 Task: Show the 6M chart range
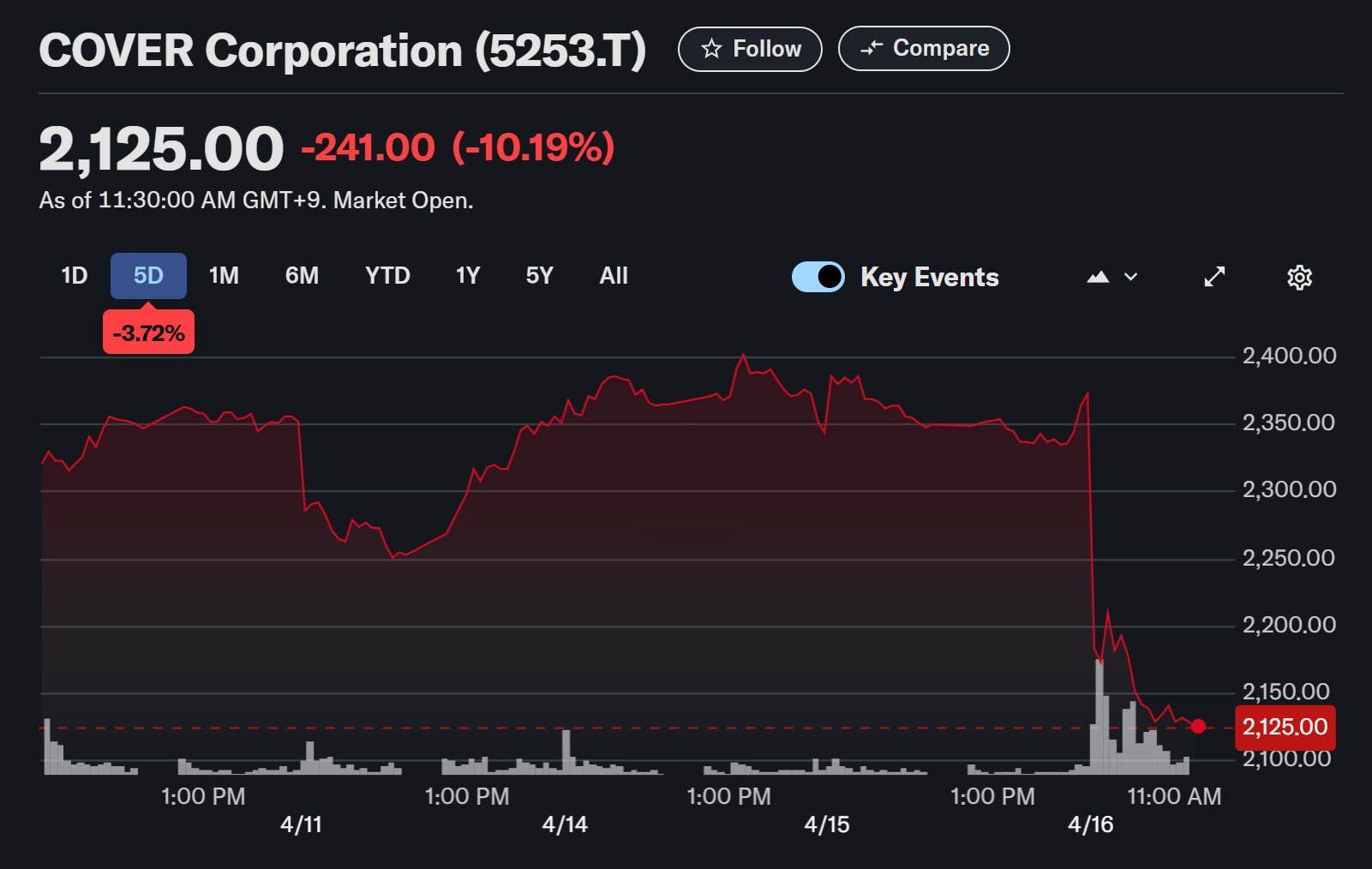click(x=302, y=275)
